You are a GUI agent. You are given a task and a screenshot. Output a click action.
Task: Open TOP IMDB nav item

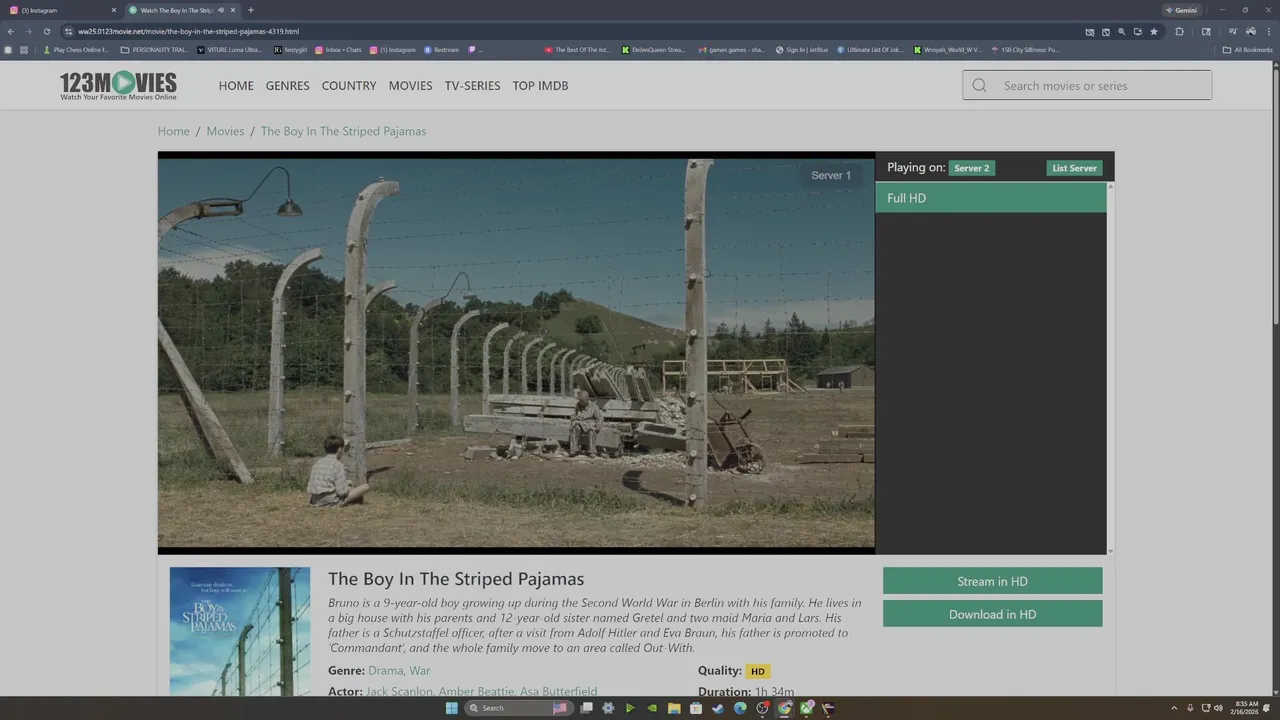[541, 86]
